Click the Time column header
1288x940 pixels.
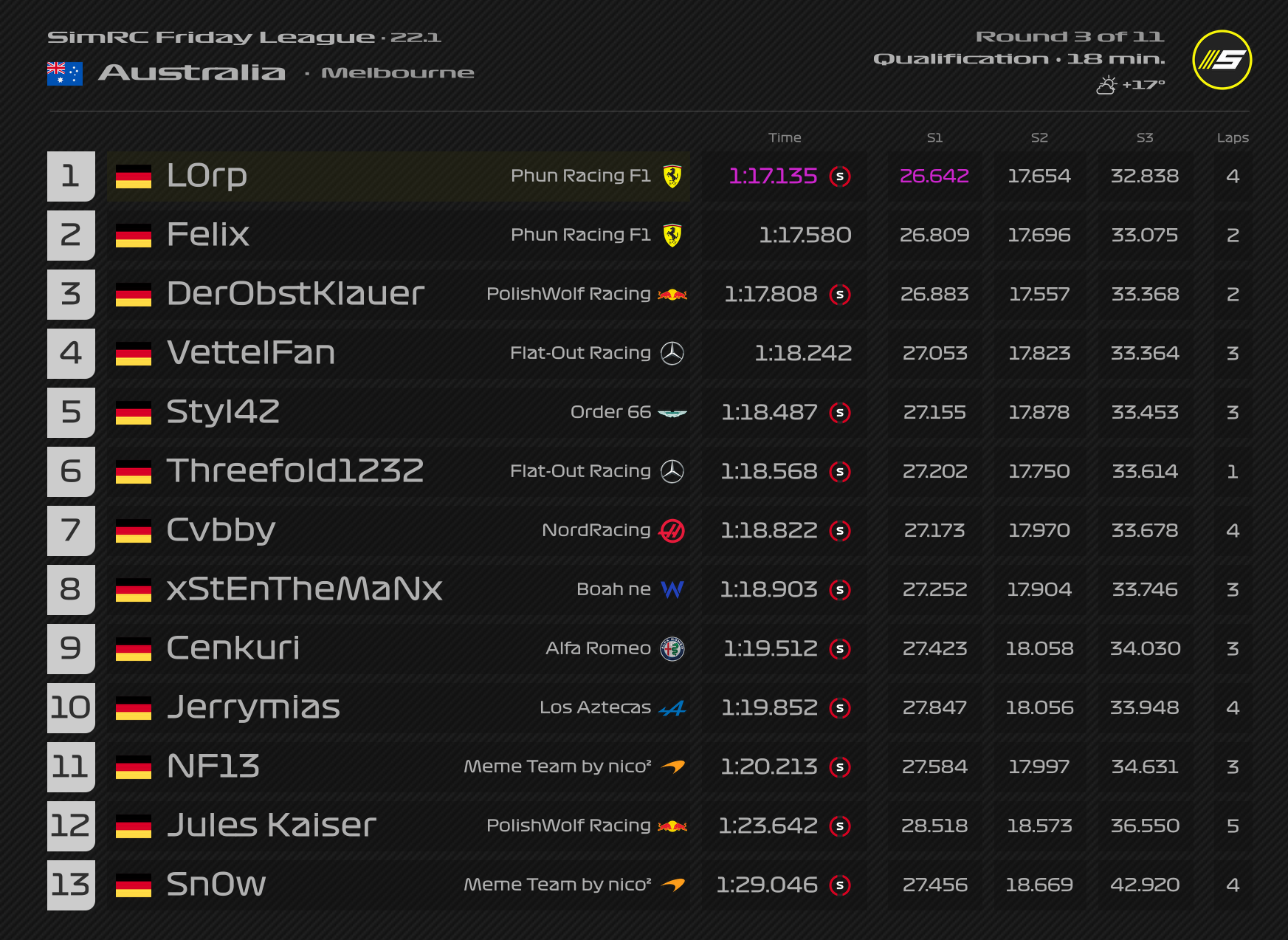click(x=784, y=137)
